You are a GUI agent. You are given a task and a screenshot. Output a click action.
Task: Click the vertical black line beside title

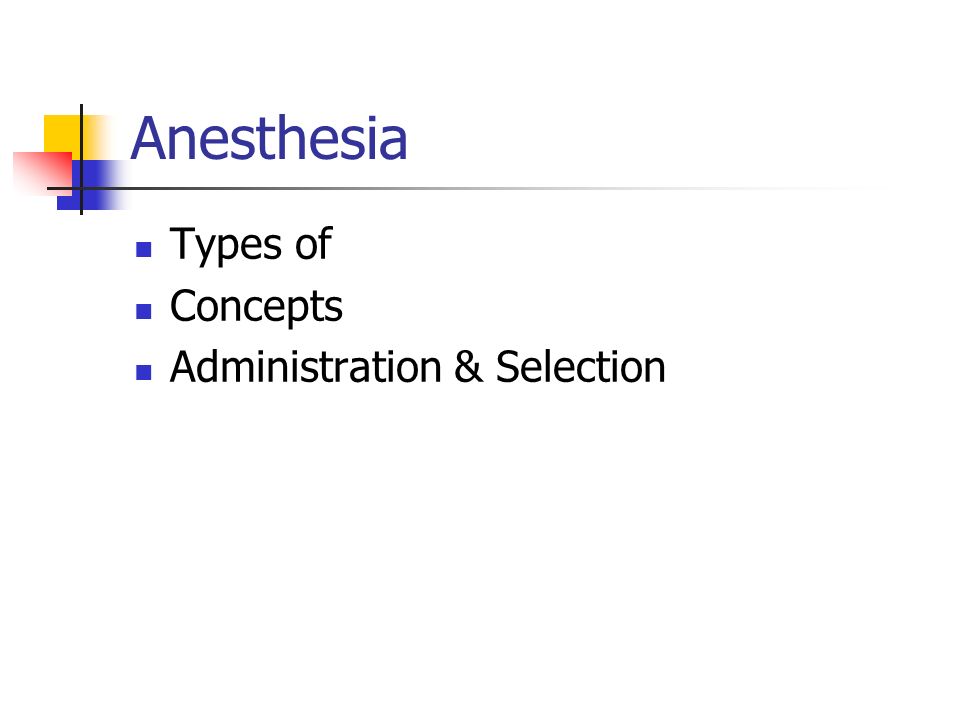click(x=81, y=159)
